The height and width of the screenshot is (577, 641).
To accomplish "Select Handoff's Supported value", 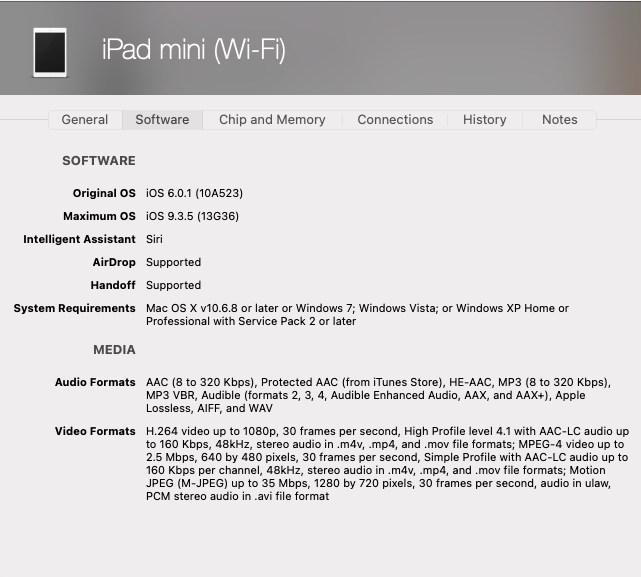I will click(173, 285).
